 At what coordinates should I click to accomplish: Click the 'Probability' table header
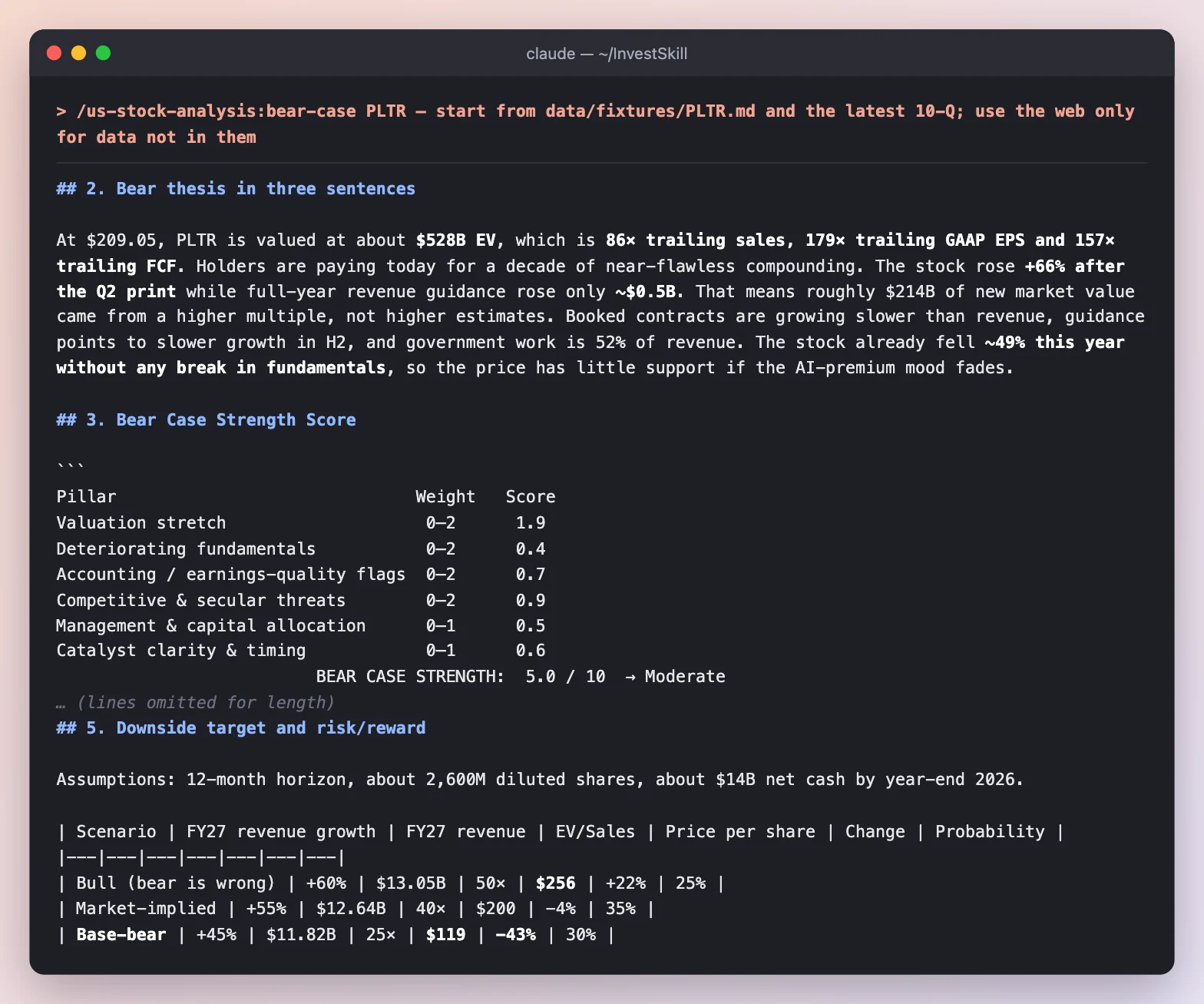point(990,832)
